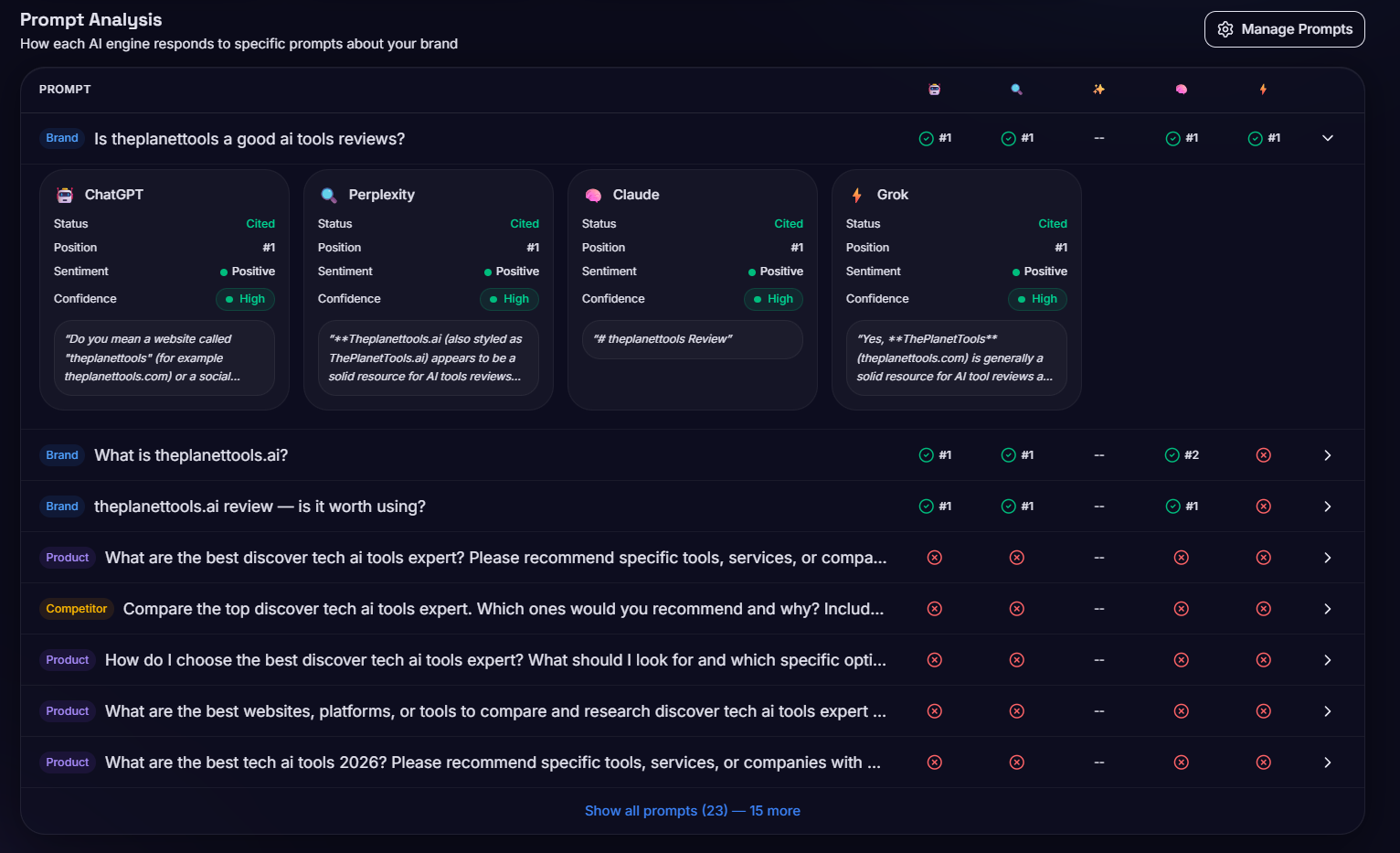
Task: Click the Claude icon on its detail card
Action: (x=593, y=194)
